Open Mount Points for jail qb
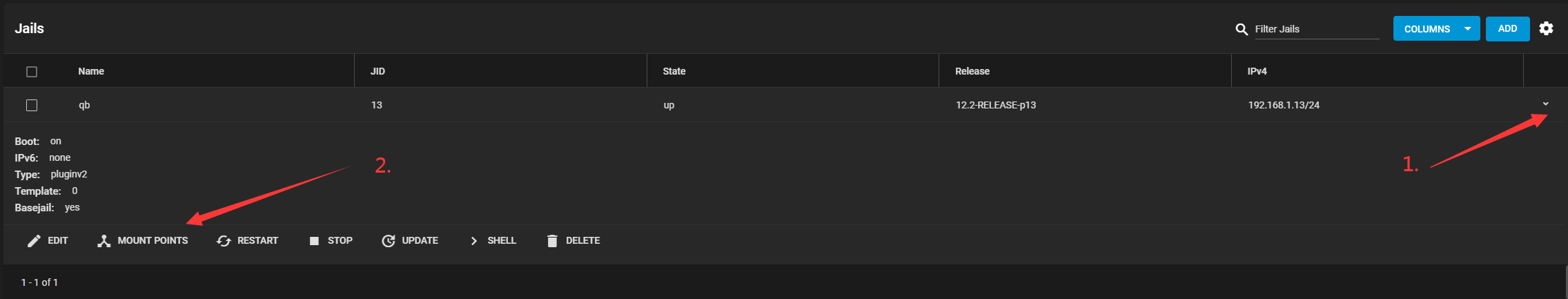1568x299 pixels. coord(143,240)
